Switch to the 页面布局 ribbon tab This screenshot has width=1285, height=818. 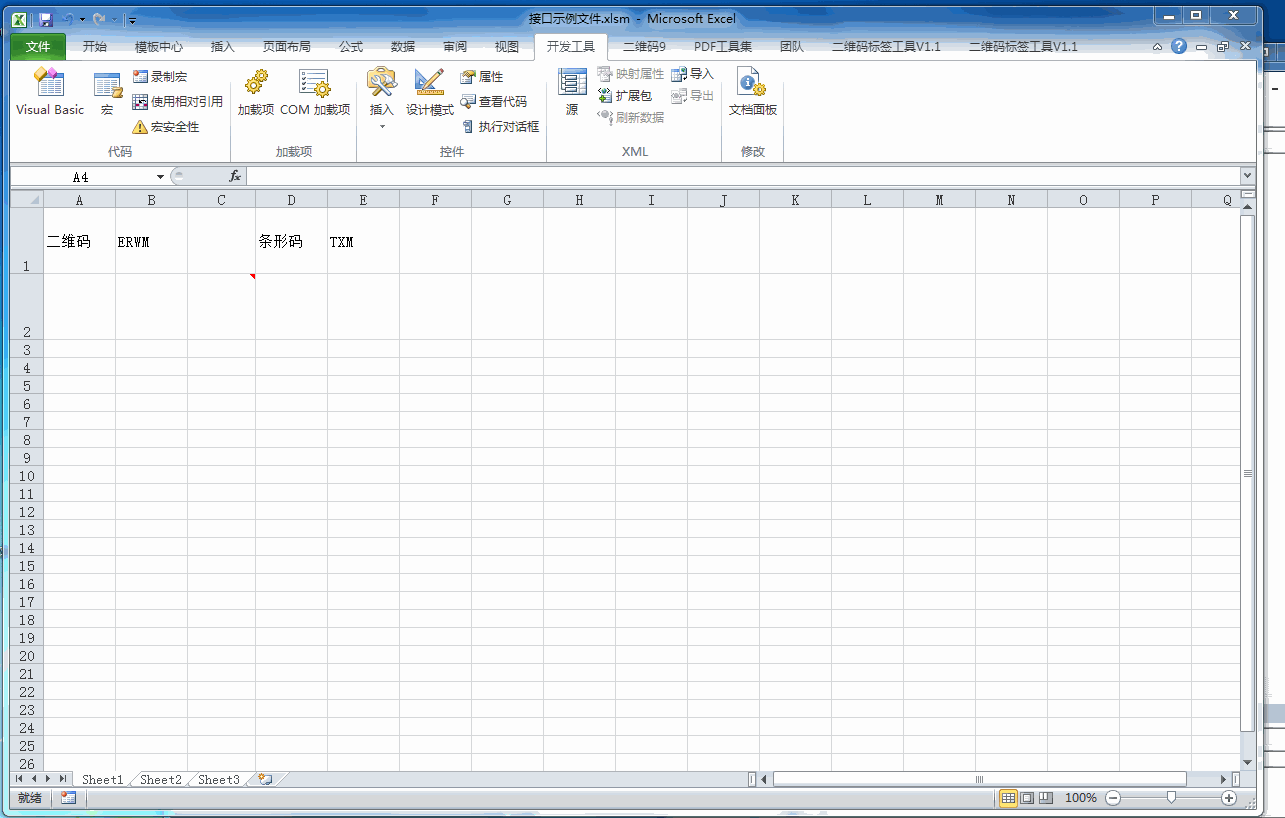(287, 46)
